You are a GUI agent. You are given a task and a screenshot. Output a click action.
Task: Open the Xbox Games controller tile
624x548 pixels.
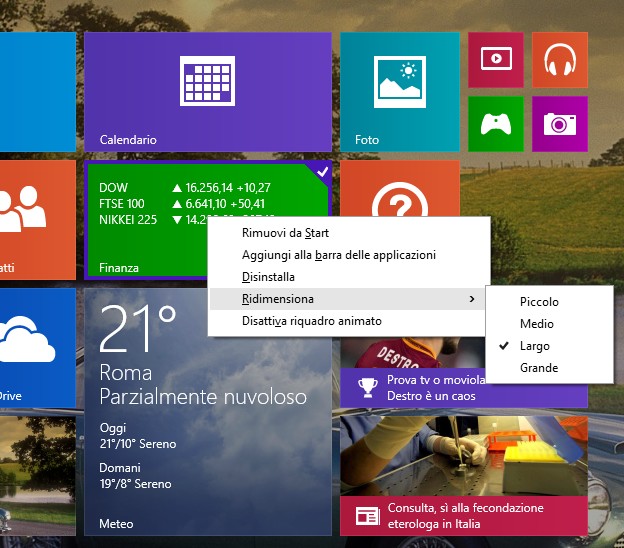point(496,124)
